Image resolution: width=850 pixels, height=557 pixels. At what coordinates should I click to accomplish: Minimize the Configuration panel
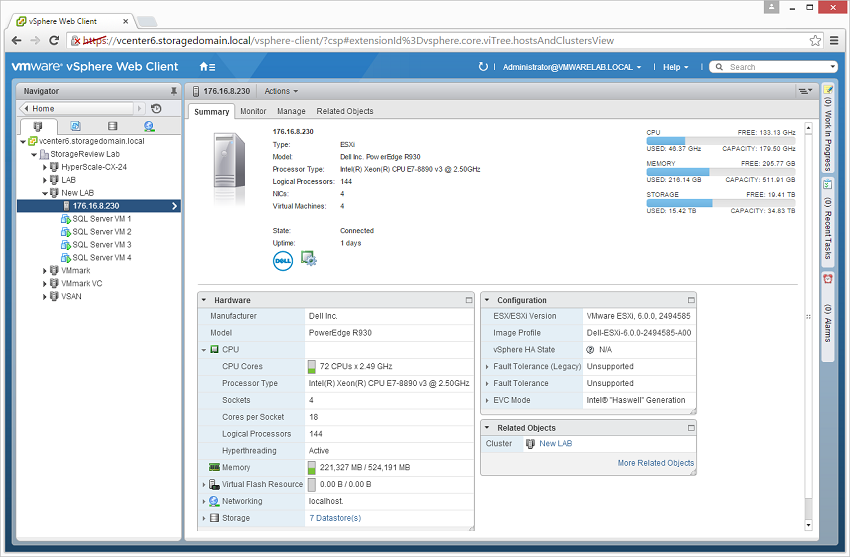691,300
